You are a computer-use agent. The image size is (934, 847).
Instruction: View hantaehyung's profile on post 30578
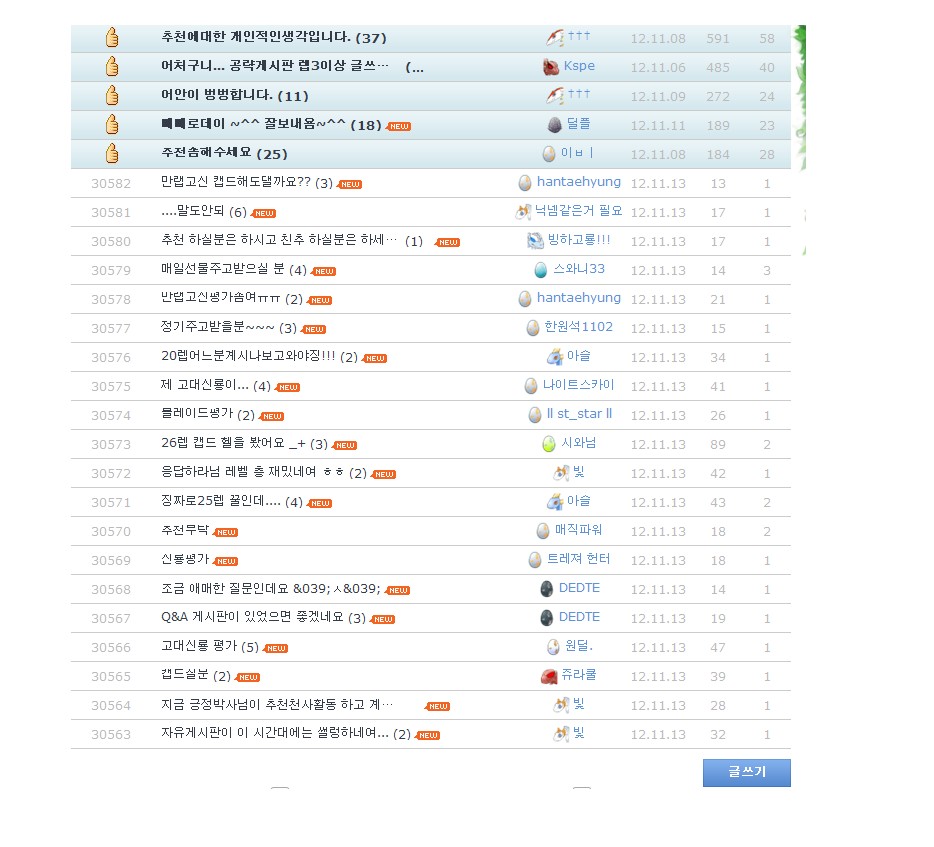(578, 298)
